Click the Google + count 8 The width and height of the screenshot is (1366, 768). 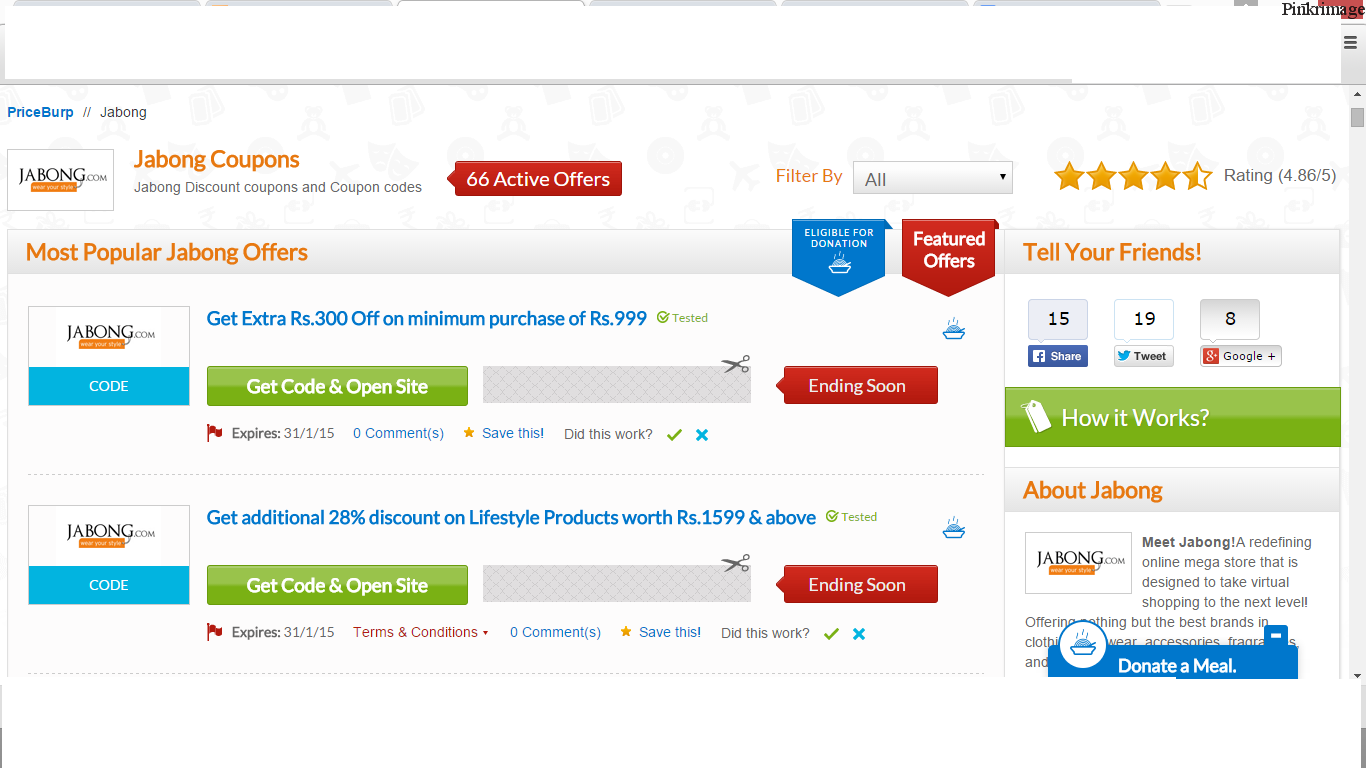[1230, 319]
